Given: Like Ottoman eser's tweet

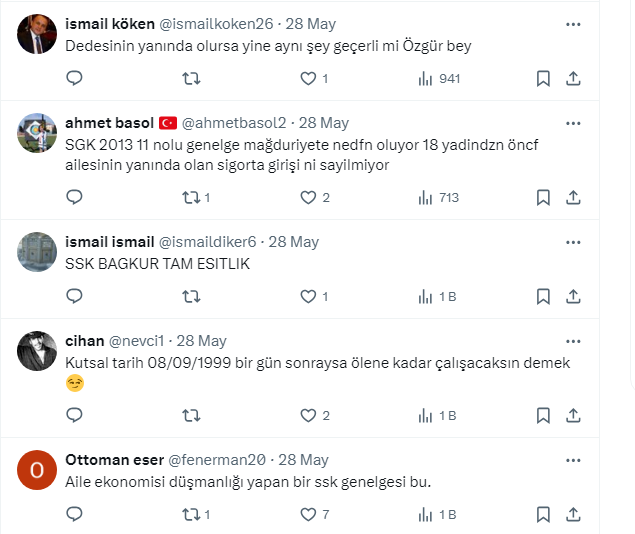Looking at the screenshot, I should click(309, 514).
